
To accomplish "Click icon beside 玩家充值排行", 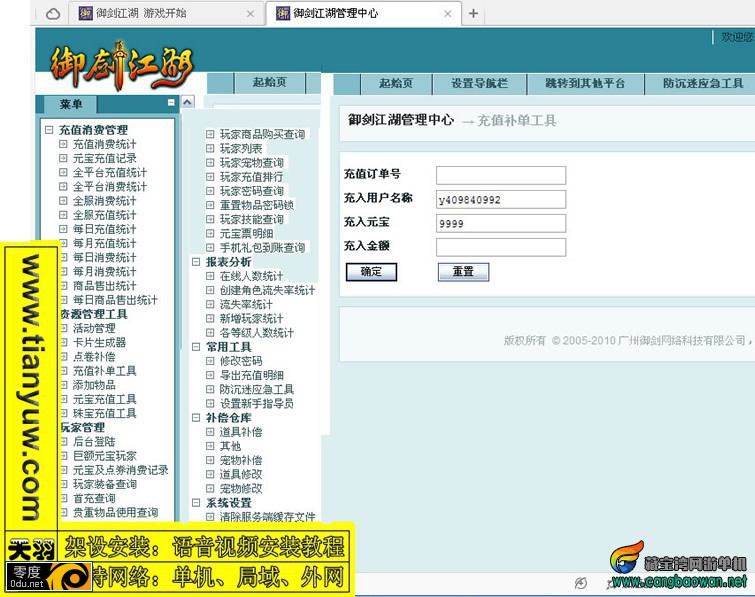I will 210,177.
